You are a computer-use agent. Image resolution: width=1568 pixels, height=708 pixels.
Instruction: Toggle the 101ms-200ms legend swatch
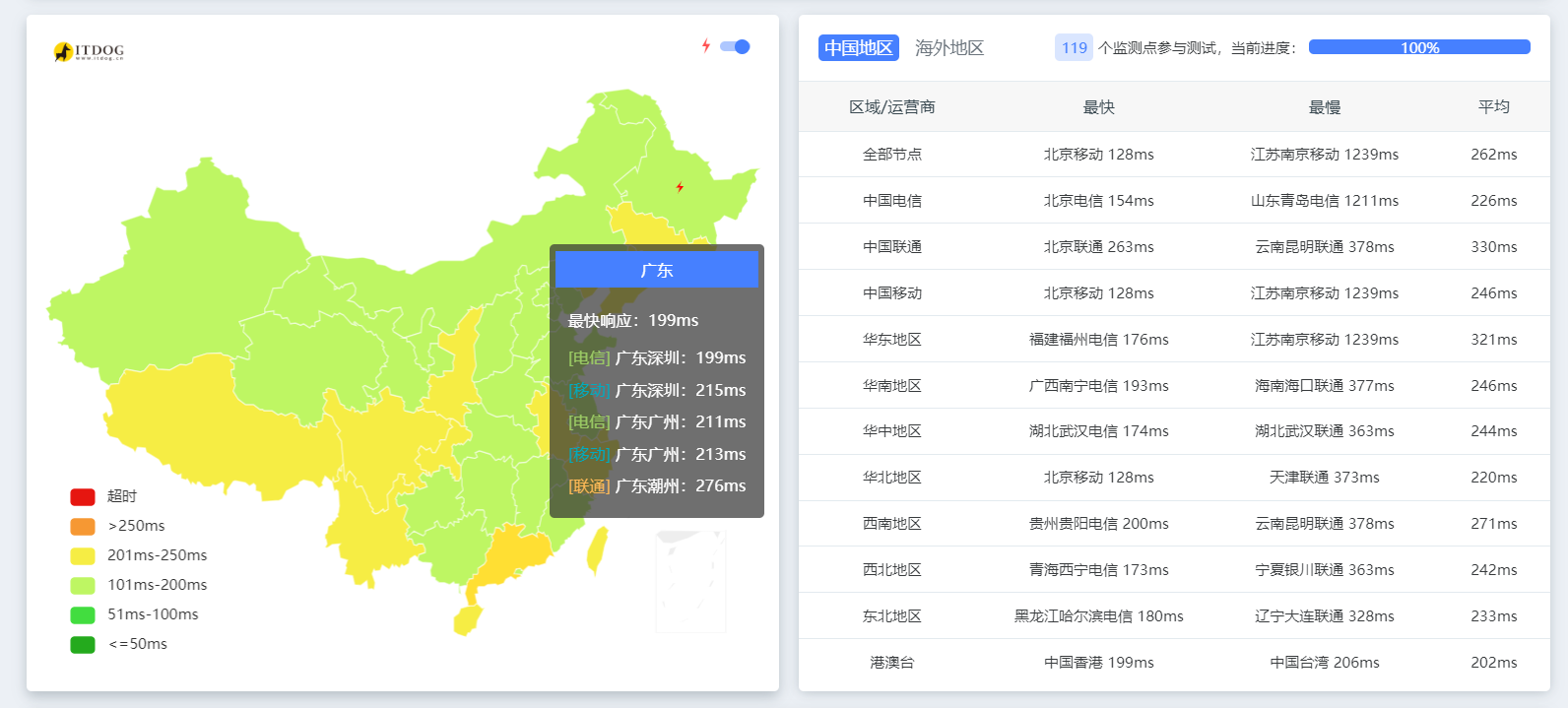coord(83,585)
